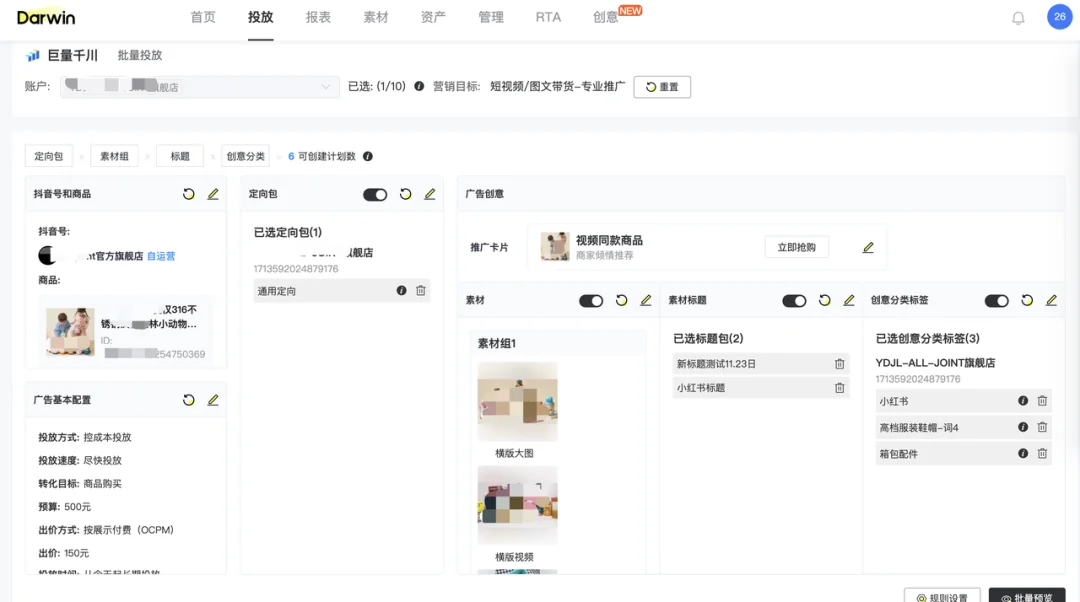Show info for 小红书 tag
Screen dimensions: 1080x602
point(1023,401)
